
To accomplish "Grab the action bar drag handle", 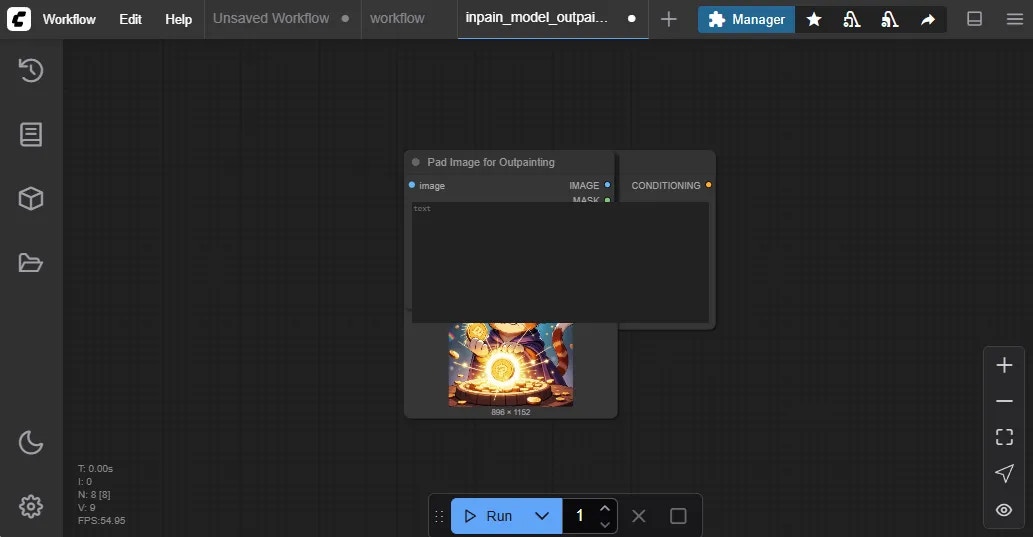I will pyautogui.click(x=439, y=517).
